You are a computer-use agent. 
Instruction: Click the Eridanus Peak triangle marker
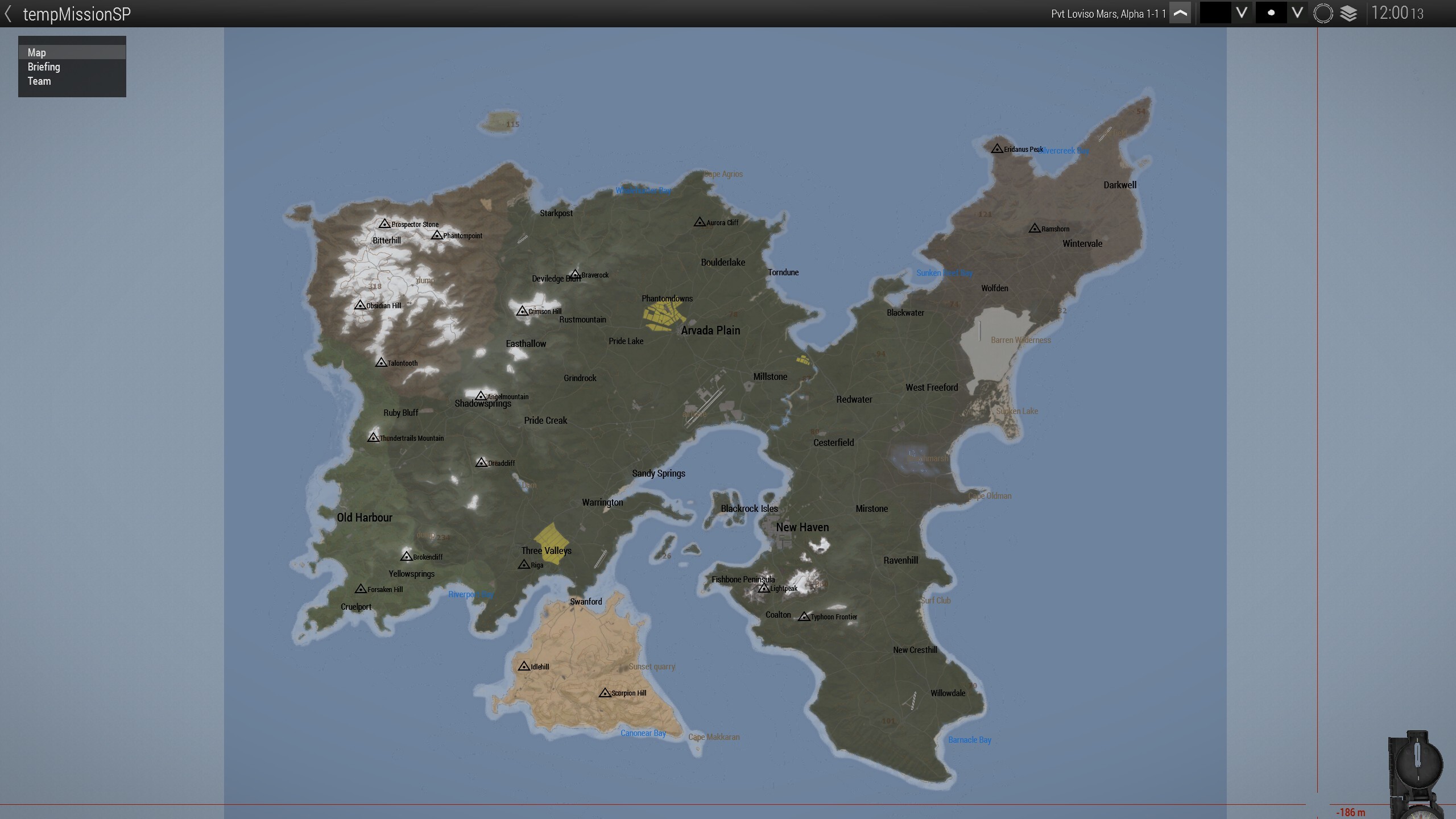pos(996,149)
